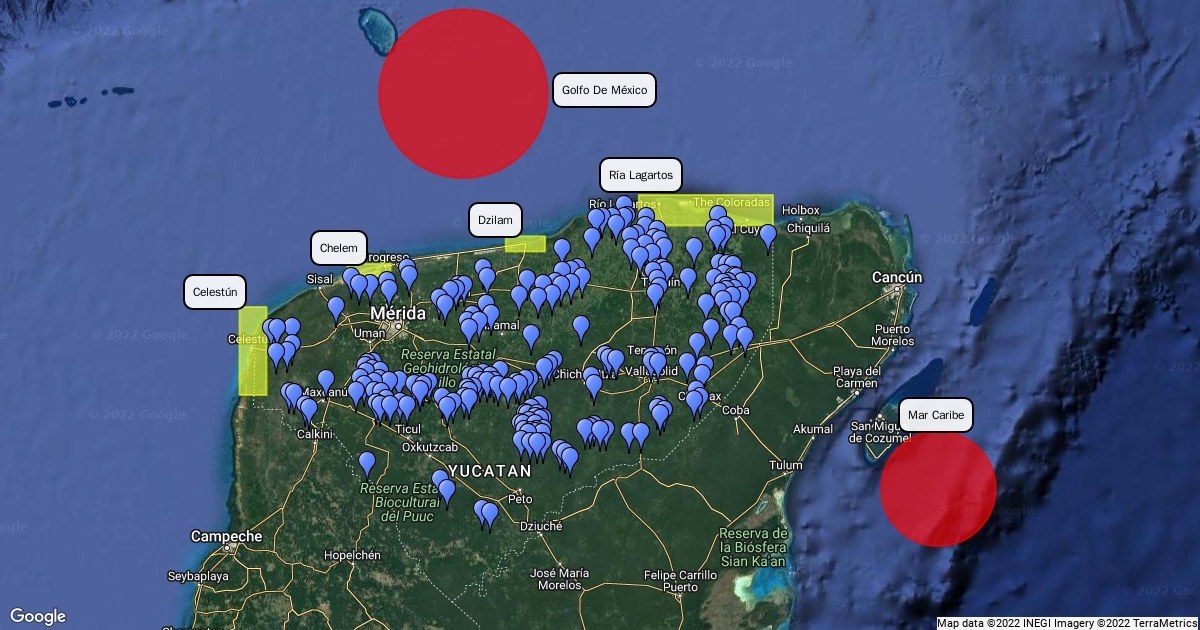Click the blue pin below Sisal

pyautogui.click(x=336, y=309)
